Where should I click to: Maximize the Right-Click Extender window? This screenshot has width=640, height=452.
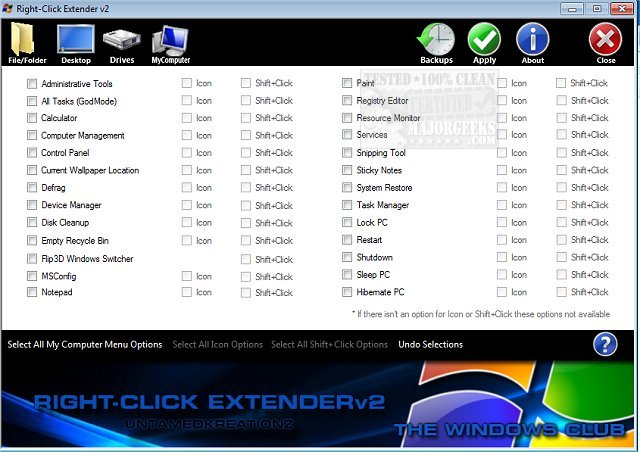coord(596,8)
